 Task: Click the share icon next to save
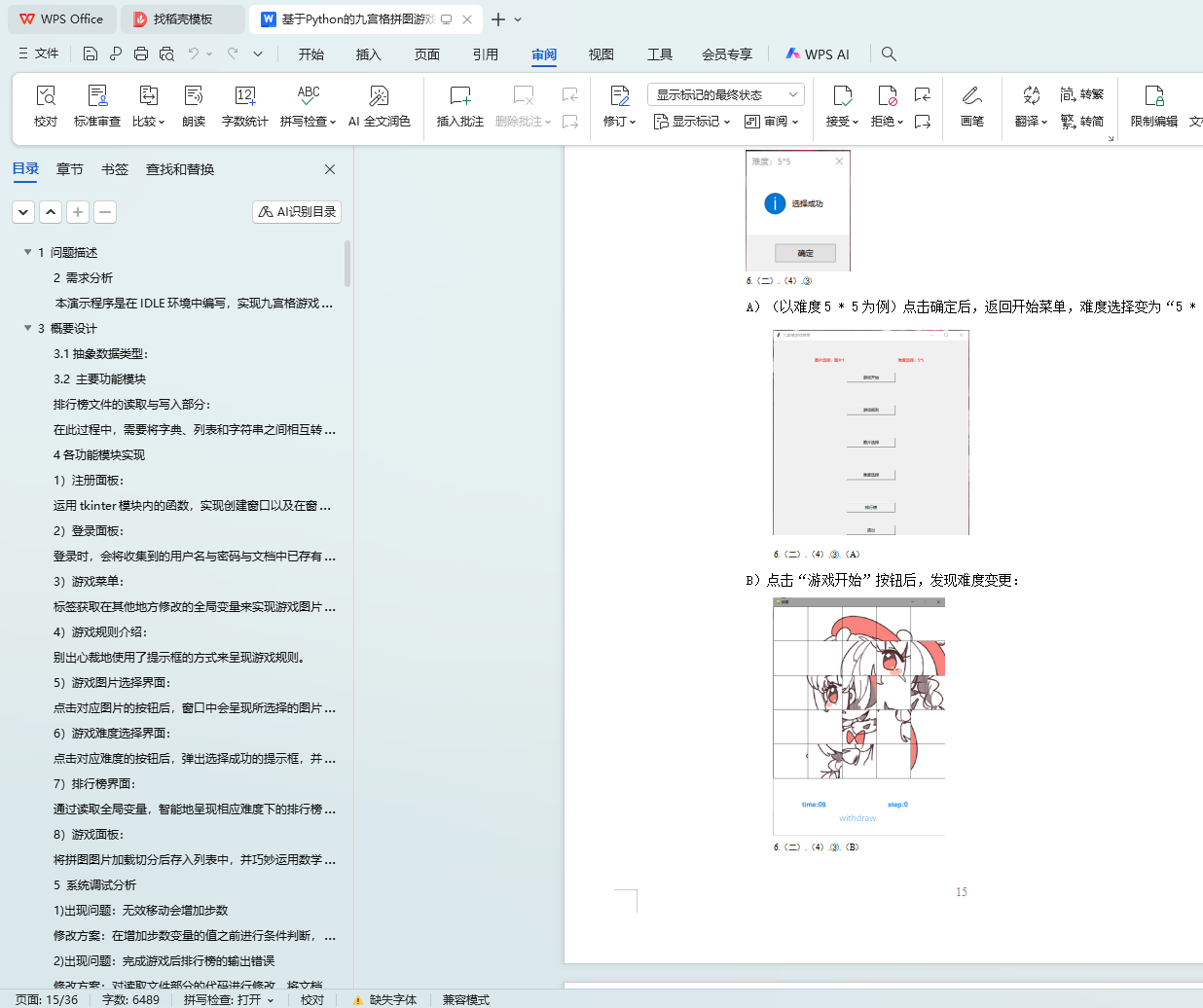tap(116, 54)
